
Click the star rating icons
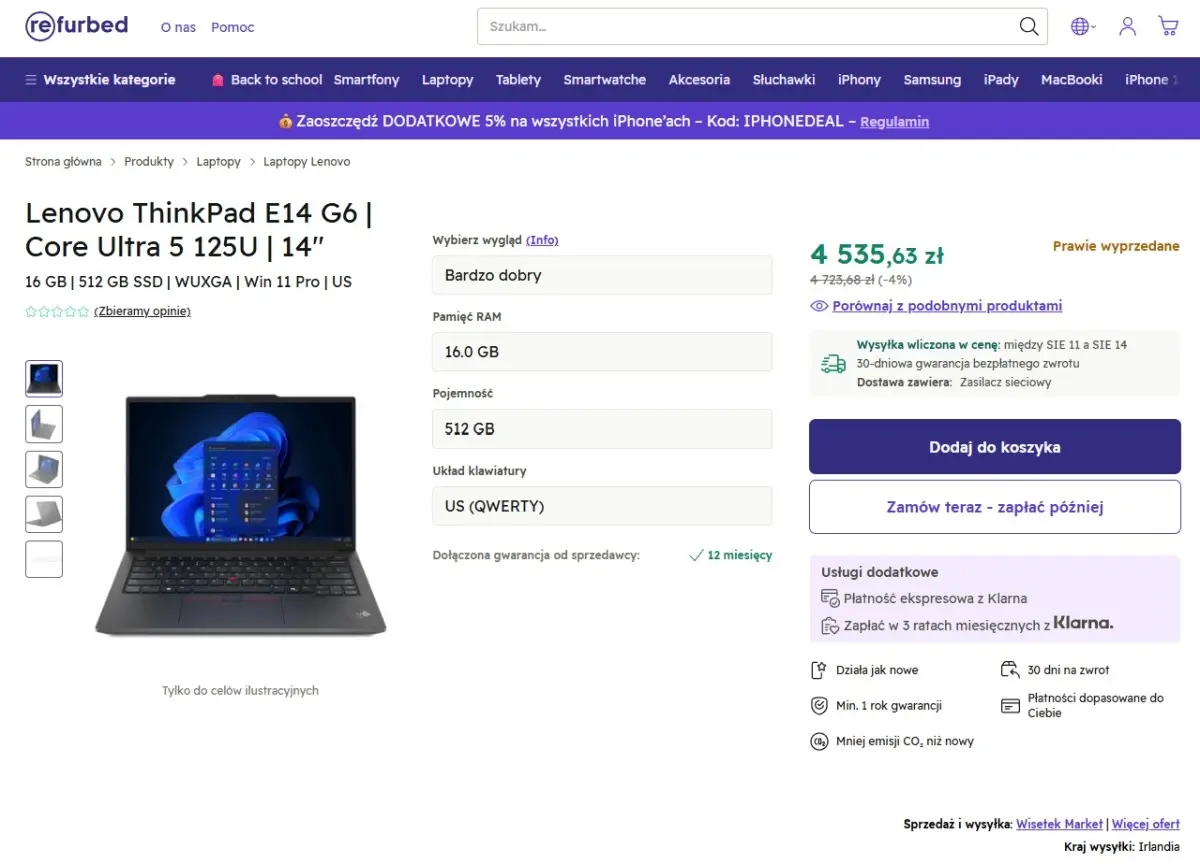click(57, 311)
